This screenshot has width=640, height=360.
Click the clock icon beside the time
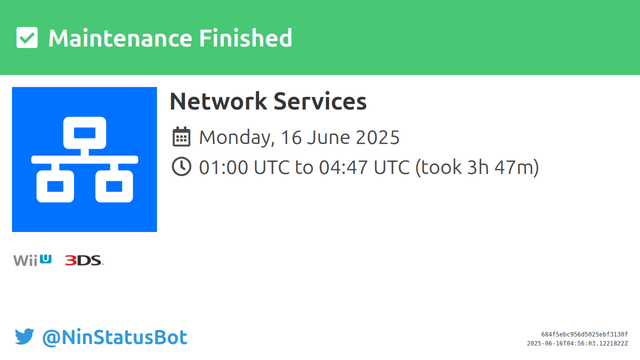tap(181, 167)
